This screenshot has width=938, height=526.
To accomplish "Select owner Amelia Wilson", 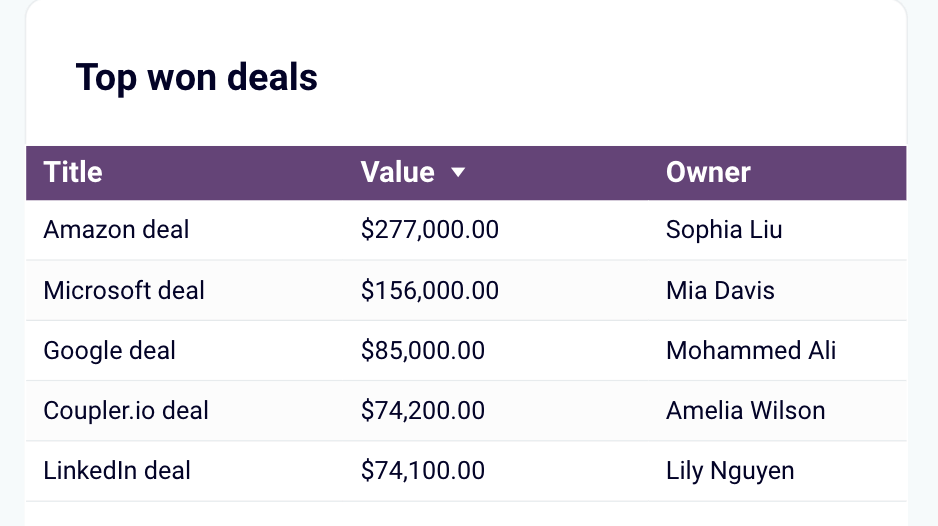I will coord(745,411).
